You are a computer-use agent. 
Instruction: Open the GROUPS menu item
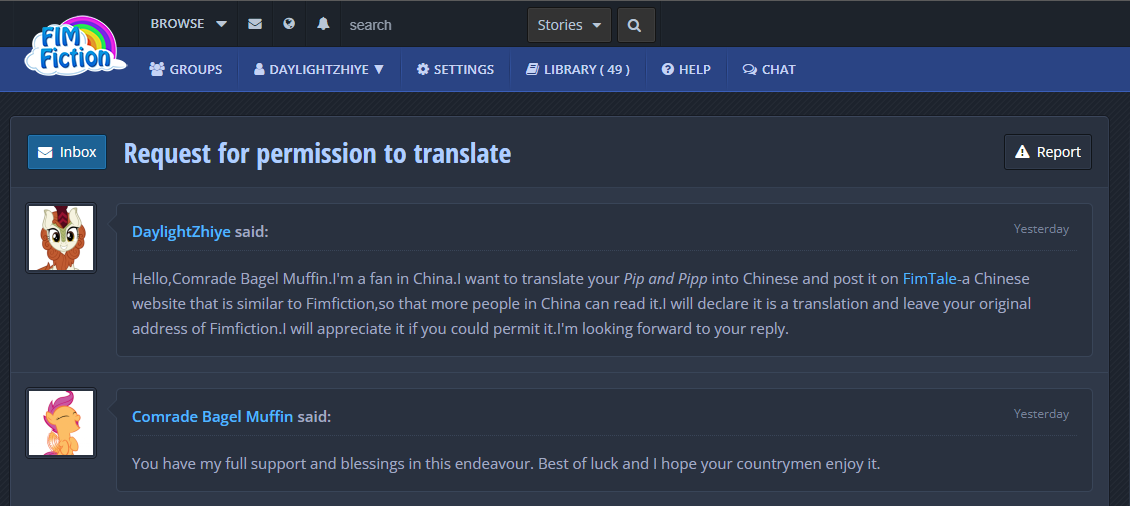click(x=186, y=70)
